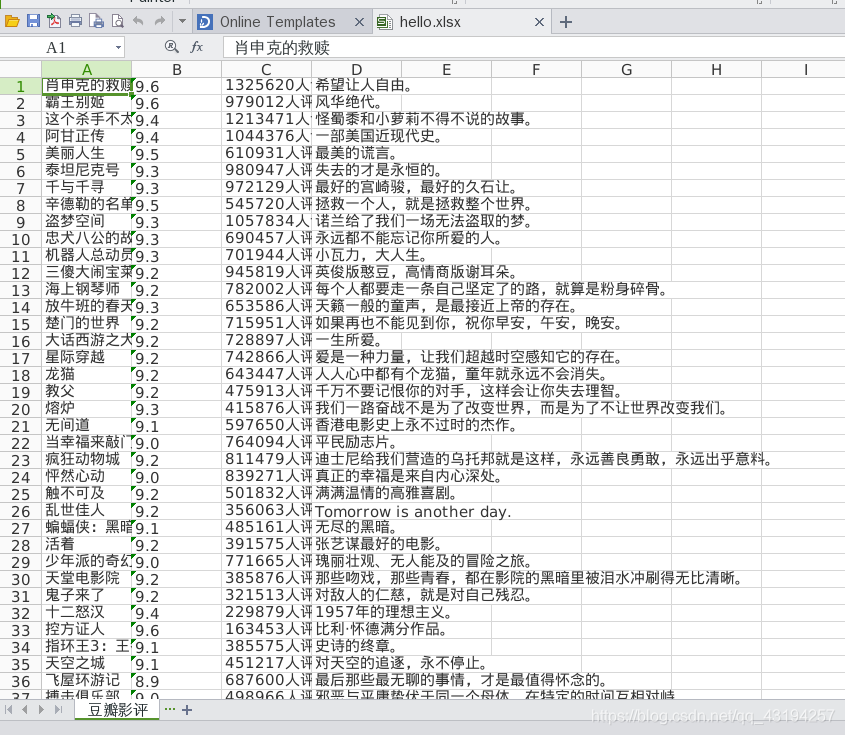845x735 pixels.
Task: Select cell 海上钢琴师
Action: pyautogui.click(x=87, y=290)
